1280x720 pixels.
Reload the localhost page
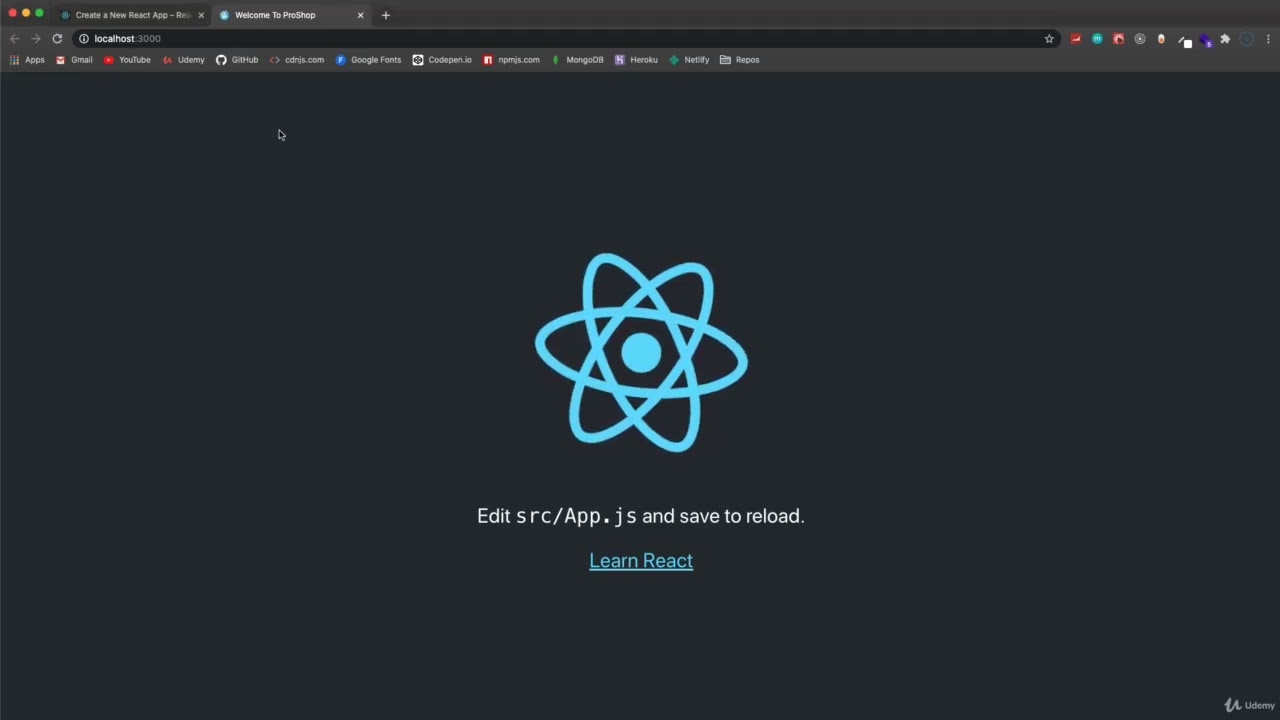(57, 38)
